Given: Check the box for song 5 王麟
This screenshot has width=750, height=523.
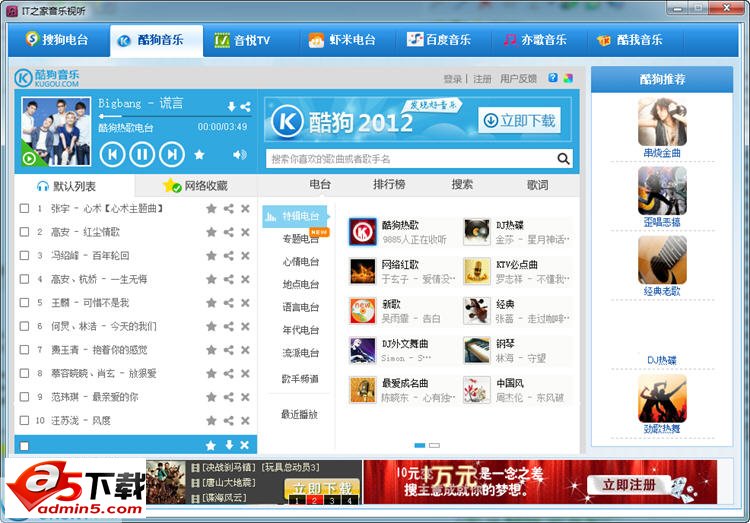Looking at the screenshot, I should coord(24,302).
